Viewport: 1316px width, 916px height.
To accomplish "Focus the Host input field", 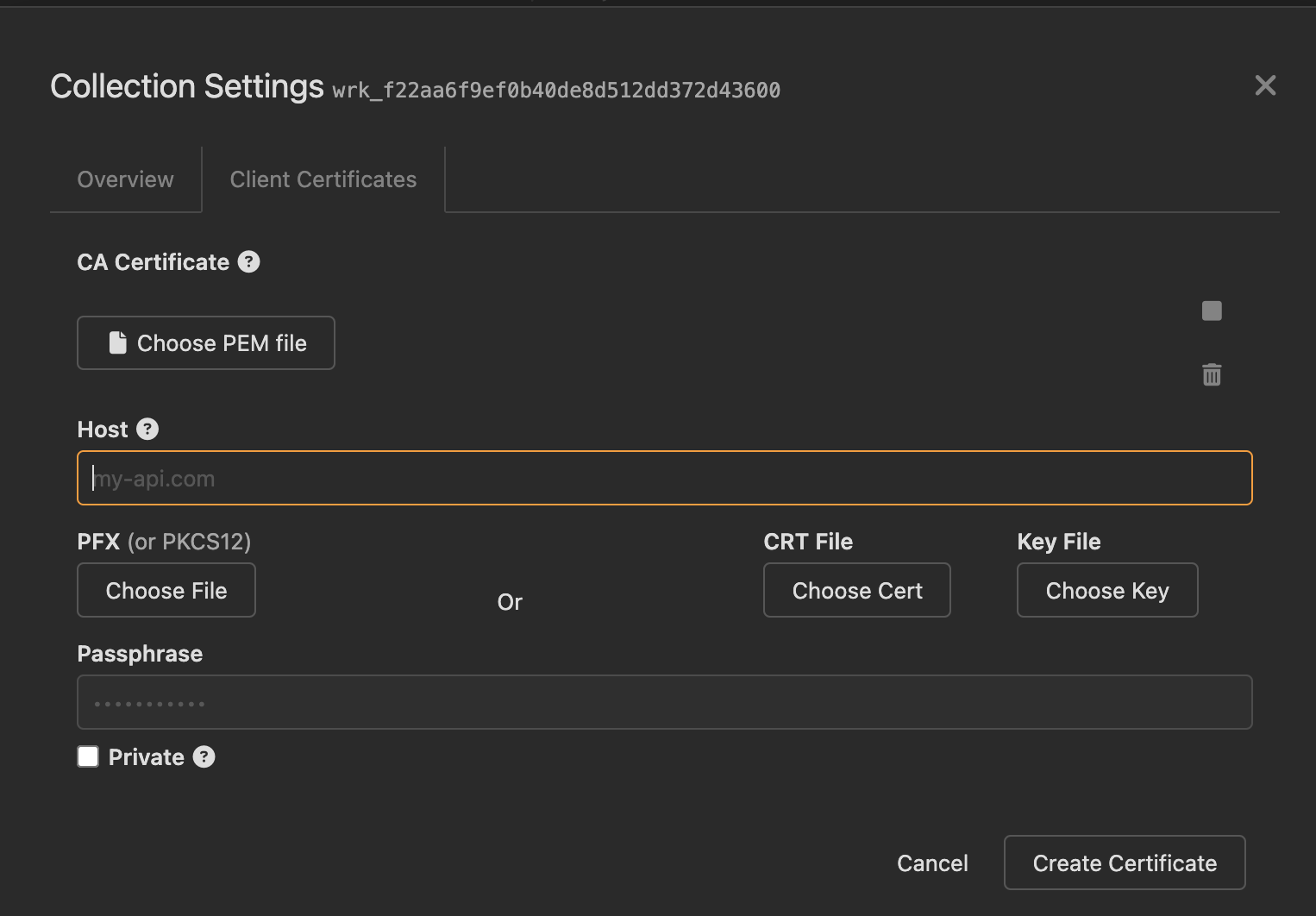I will (x=664, y=478).
